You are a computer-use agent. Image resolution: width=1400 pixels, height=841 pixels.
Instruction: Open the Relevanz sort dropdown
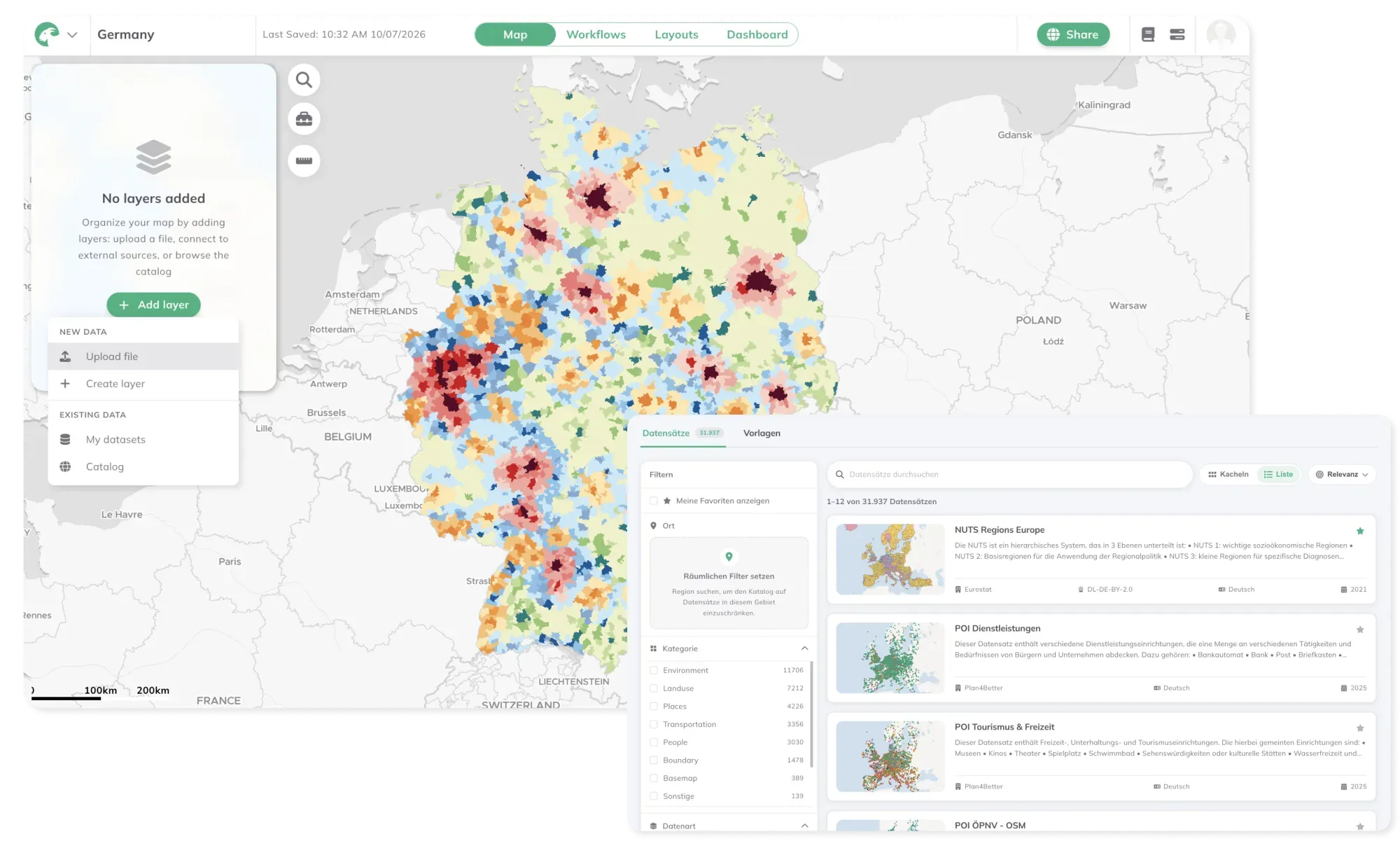[x=1342, y=474]
